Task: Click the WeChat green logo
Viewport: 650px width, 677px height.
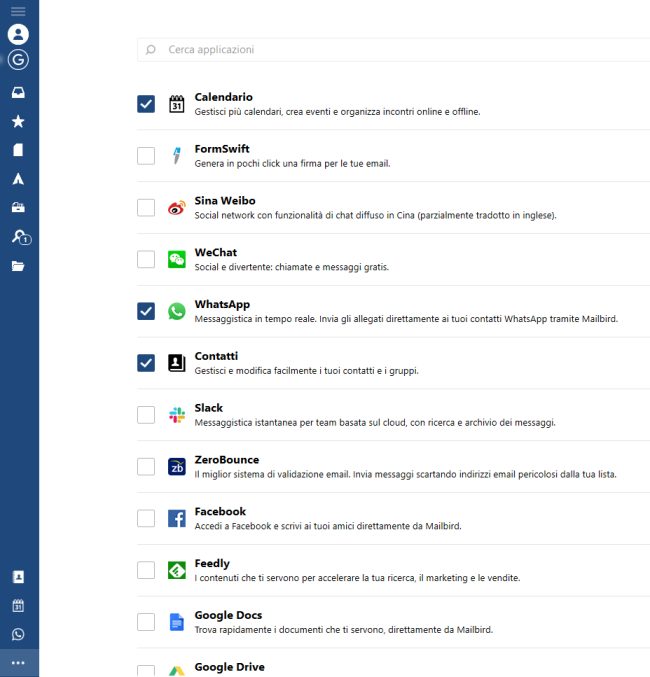Action: tap(177, 259)
